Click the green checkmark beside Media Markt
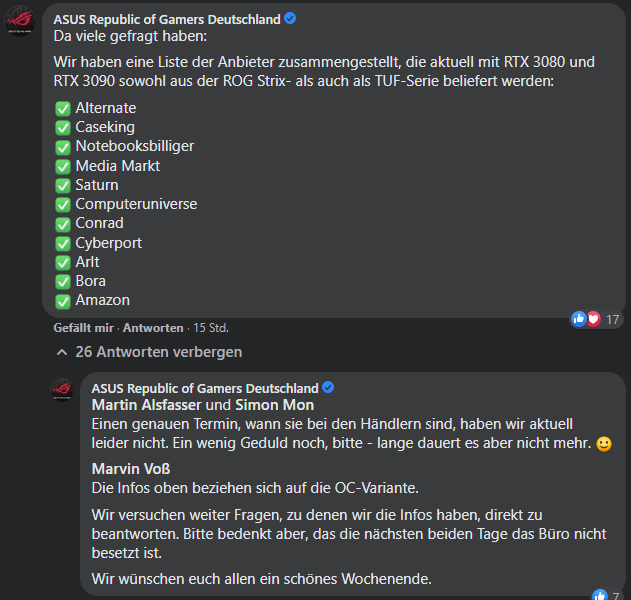 coord(63,166)
